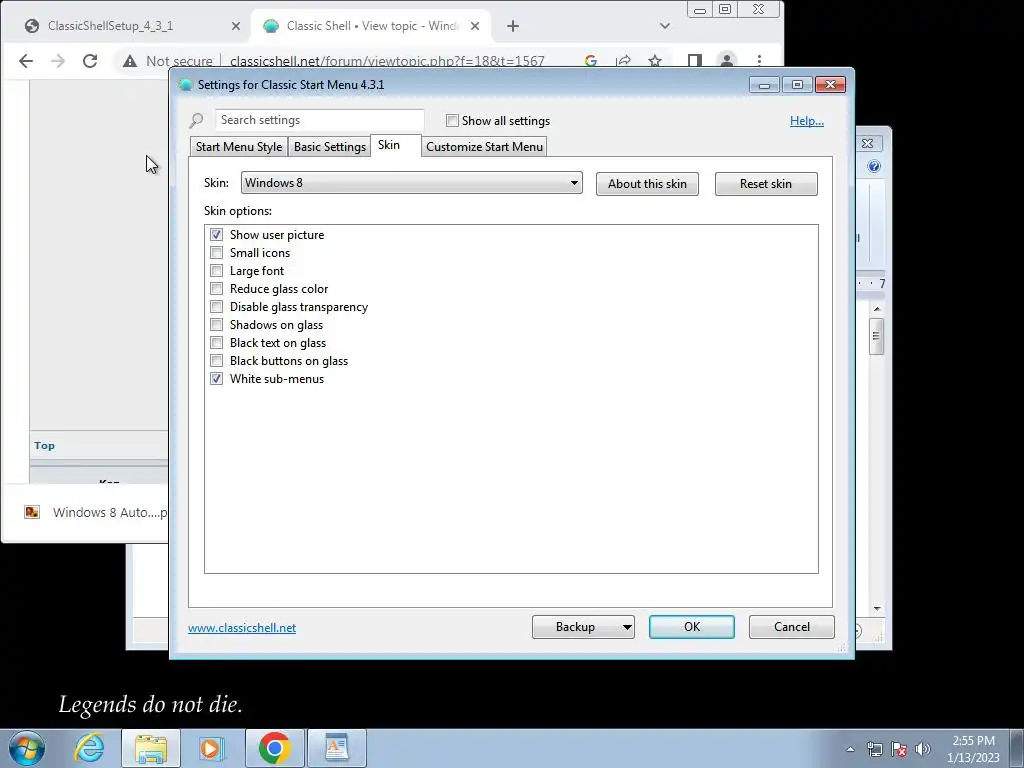Click the Chrome address bar URL

[387, 61]
